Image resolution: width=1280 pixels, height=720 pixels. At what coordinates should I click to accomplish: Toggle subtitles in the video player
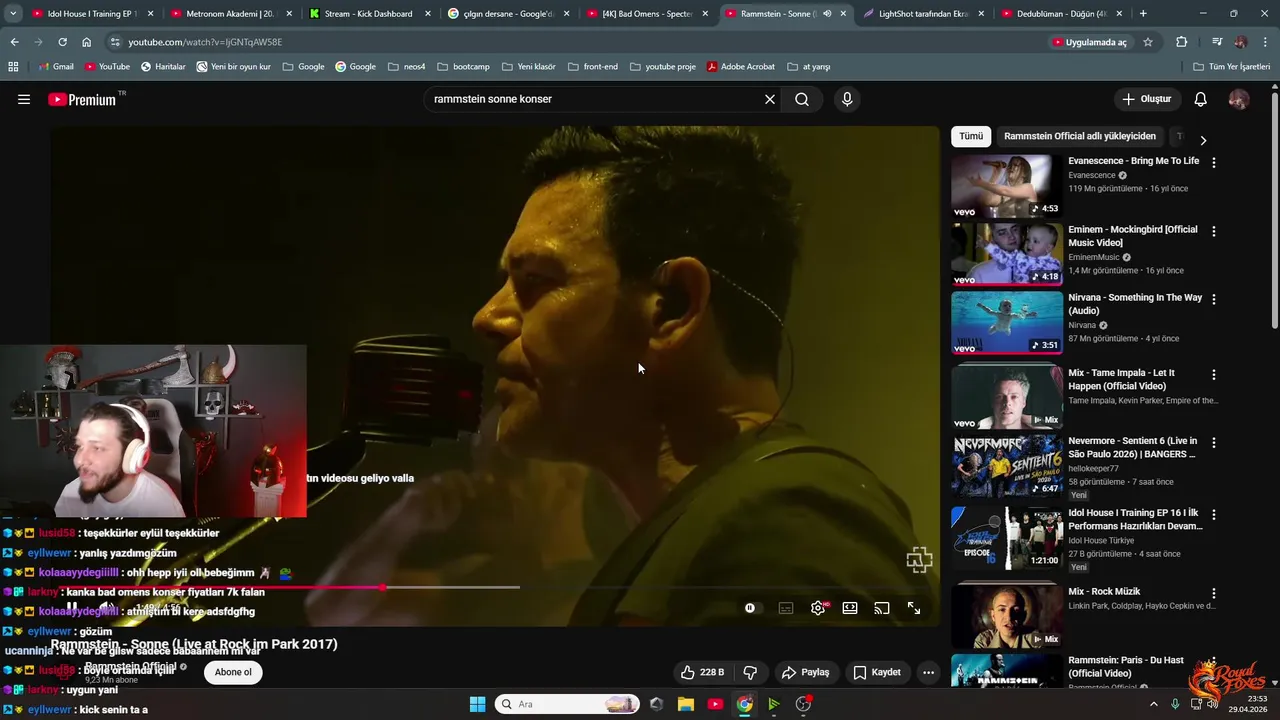click(x=786, y=608)
